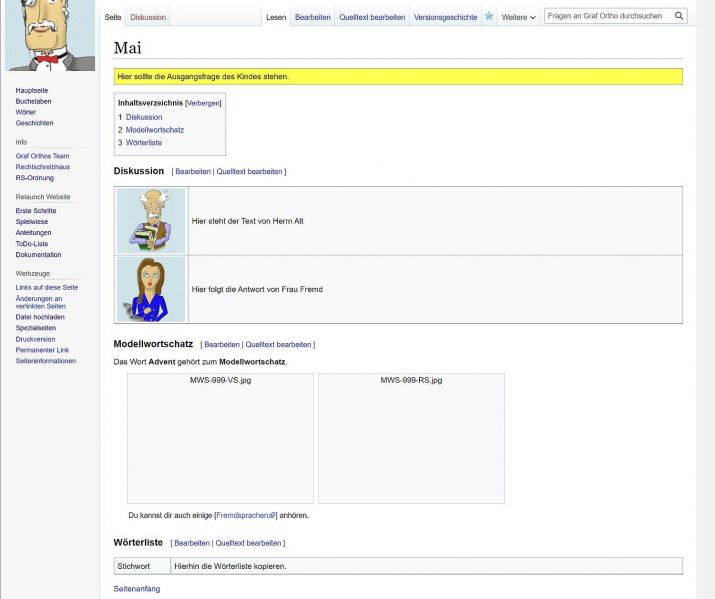This screenshot has height=599, width=715.
Task: Click the search magnifier icon
Action: 680,16
